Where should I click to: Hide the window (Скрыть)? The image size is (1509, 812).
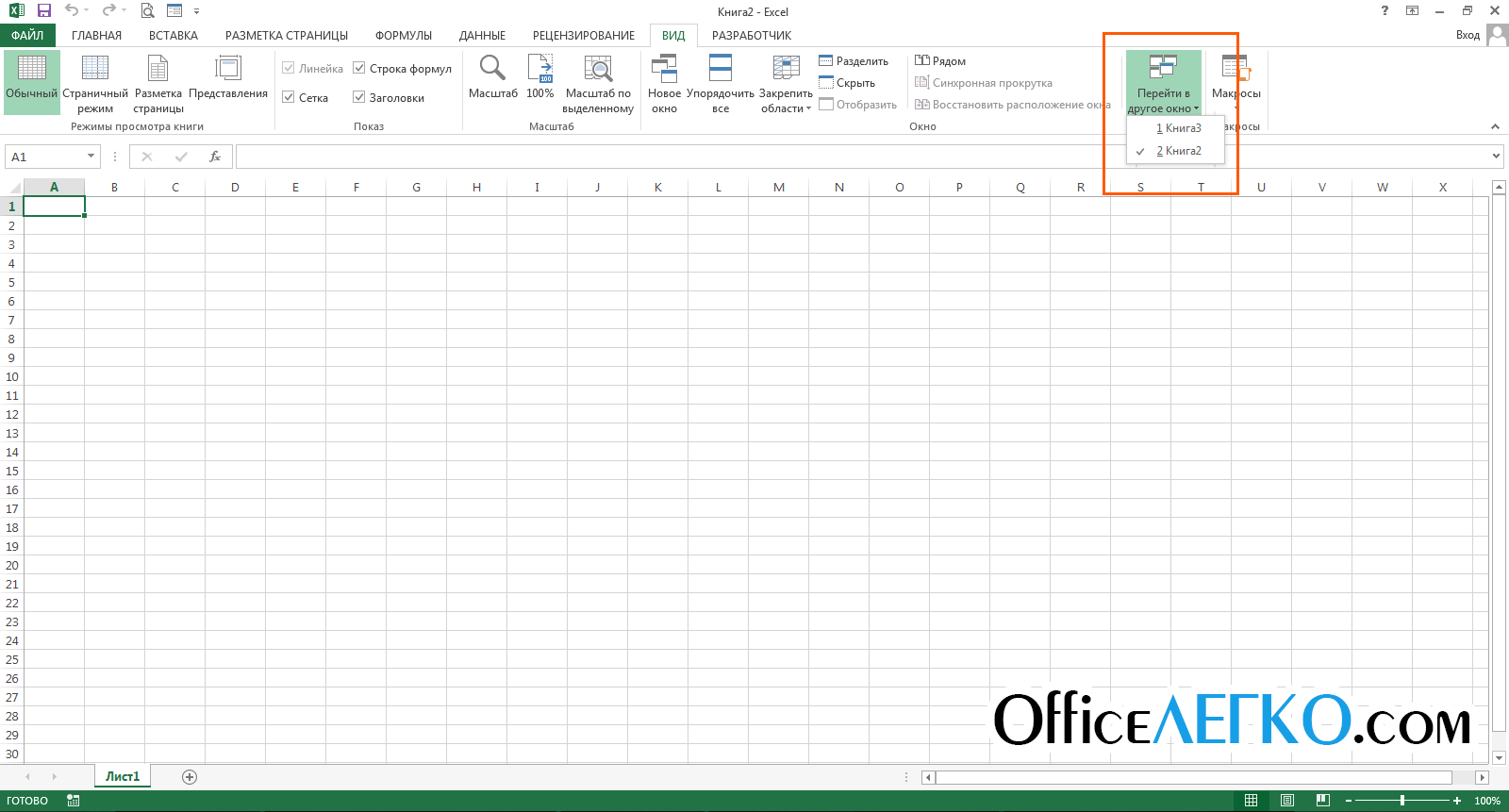847,82
